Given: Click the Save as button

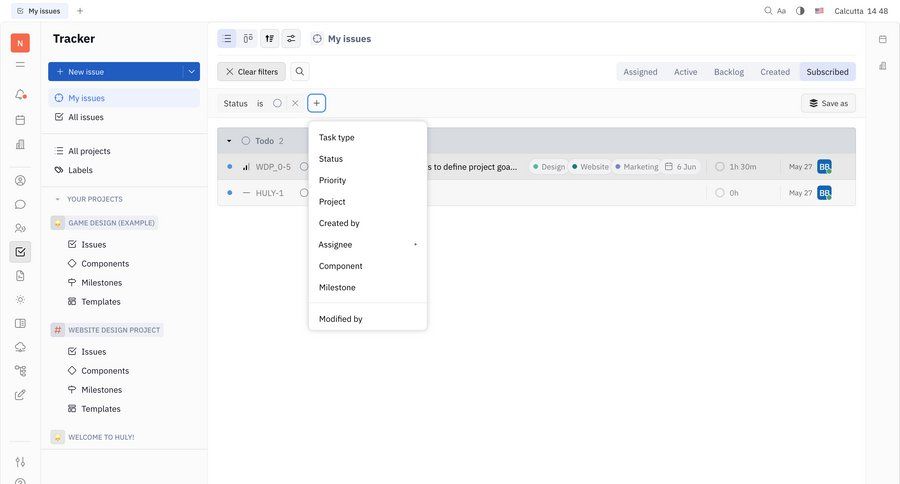Looking at the screenshot, I should [x=828, y=103].
